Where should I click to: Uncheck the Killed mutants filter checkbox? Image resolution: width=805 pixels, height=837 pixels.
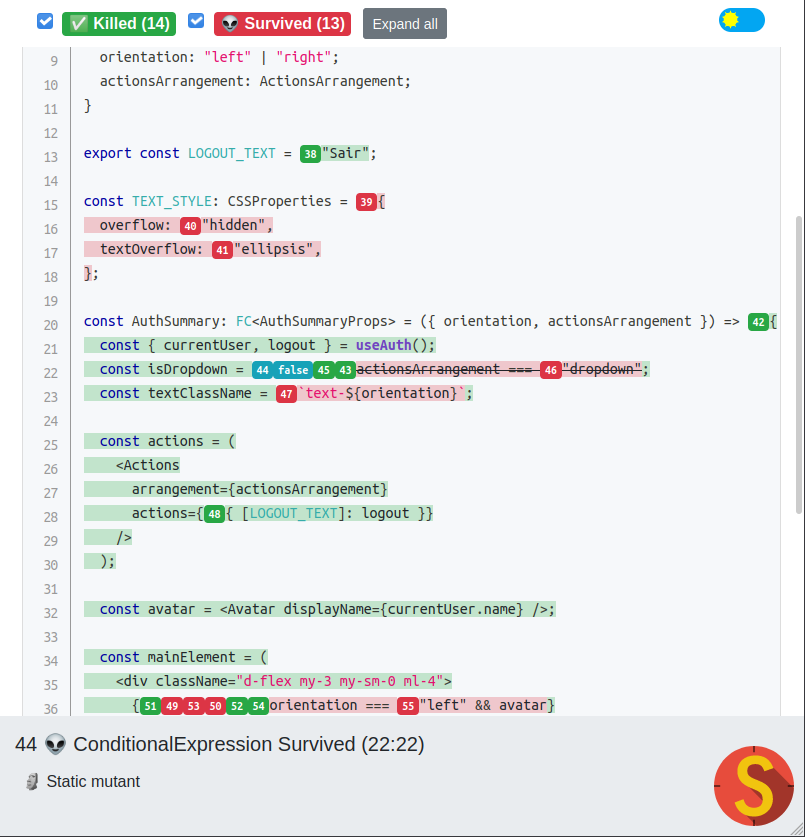point(45,21)
